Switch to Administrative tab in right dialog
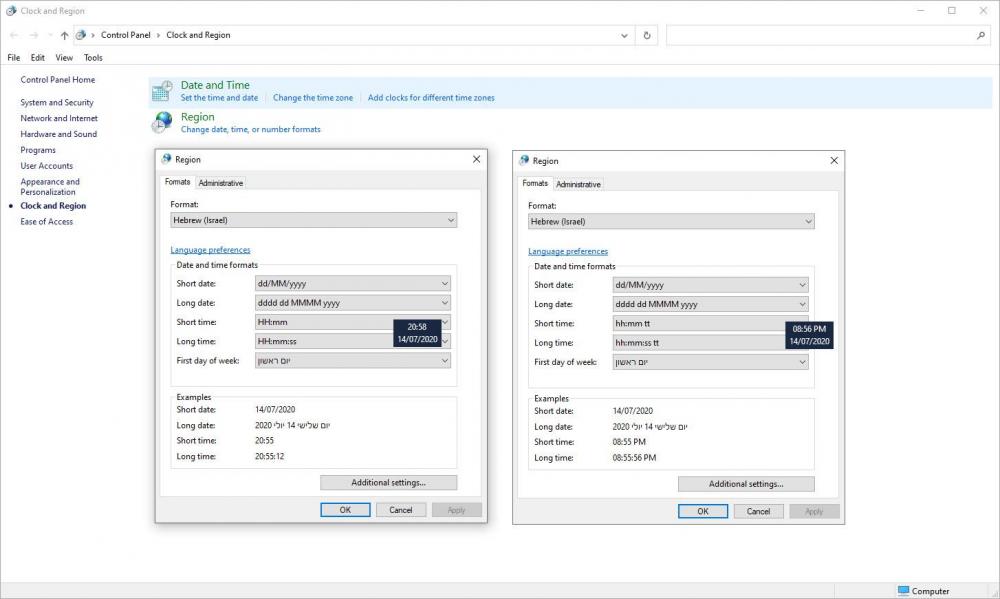This screenshot has height=599, width=1000. pos(578,184)
